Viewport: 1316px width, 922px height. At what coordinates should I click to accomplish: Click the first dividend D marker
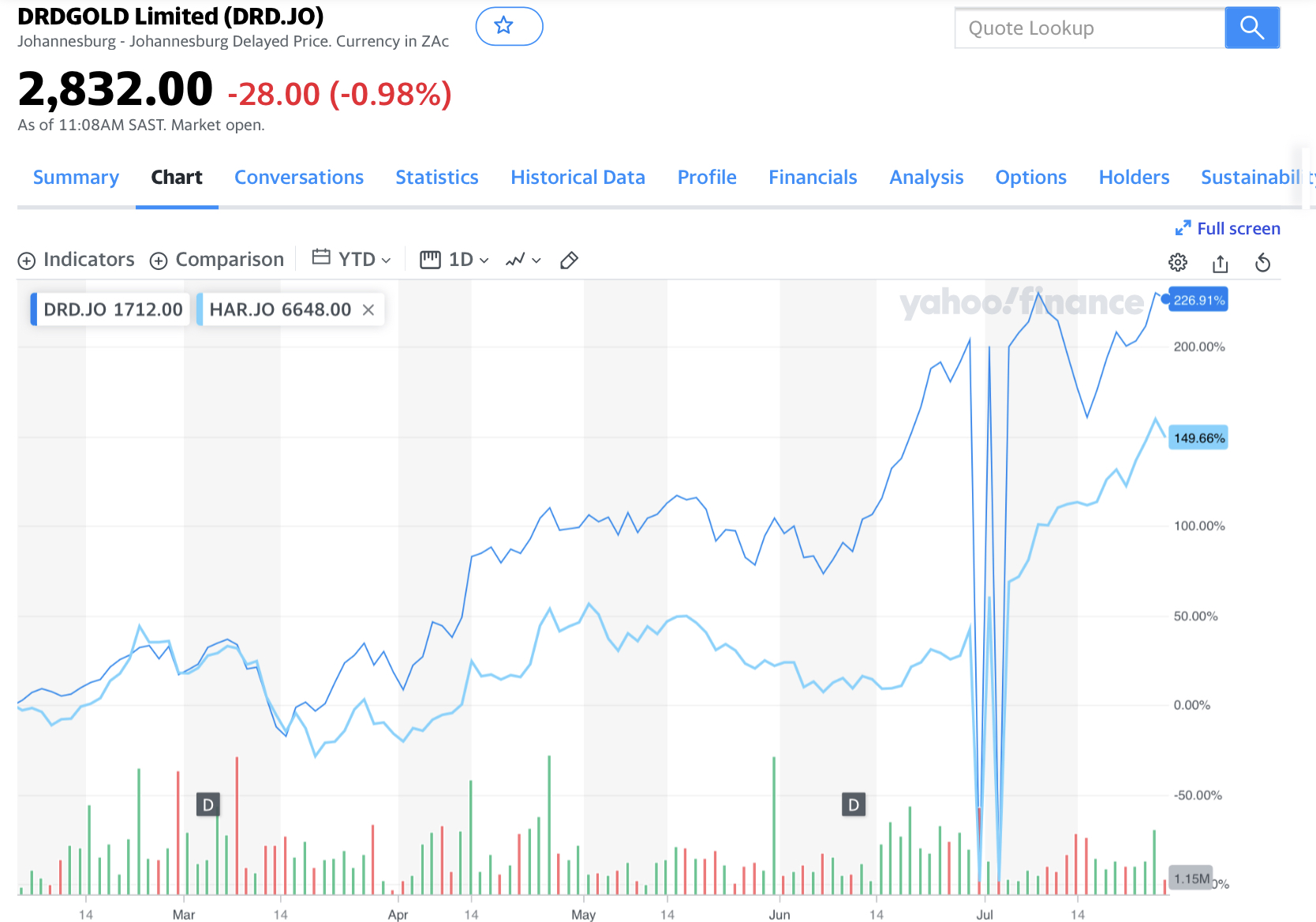pyautogui.click(x=207, y=804)
